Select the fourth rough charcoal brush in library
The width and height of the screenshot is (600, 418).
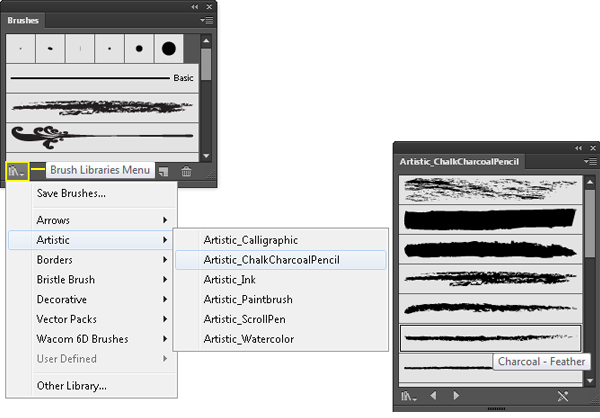pyautogui.click(x=491, y=279)
